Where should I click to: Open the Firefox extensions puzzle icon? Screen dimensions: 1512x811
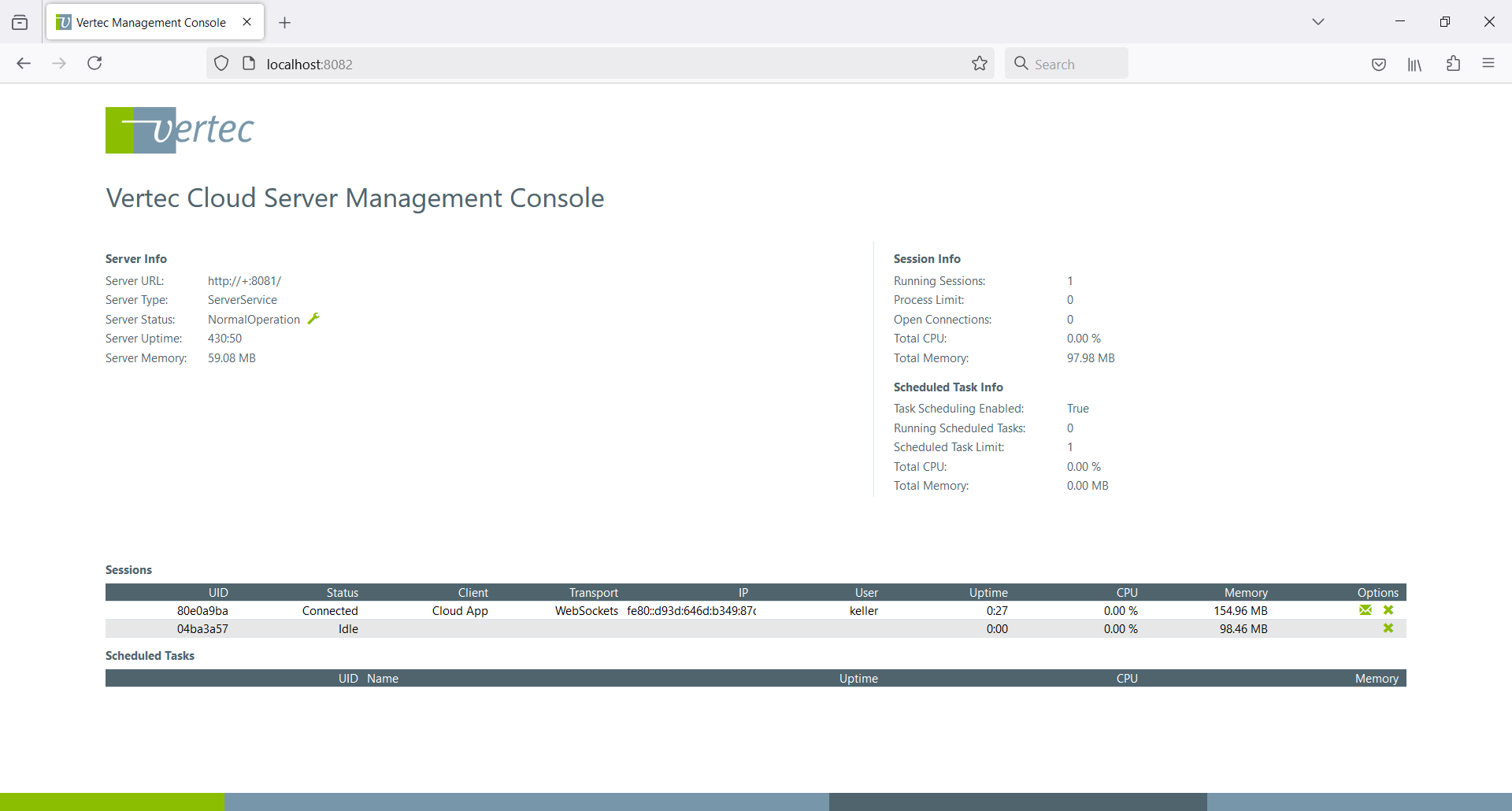pyautogui.click(x=1453, y=64)
